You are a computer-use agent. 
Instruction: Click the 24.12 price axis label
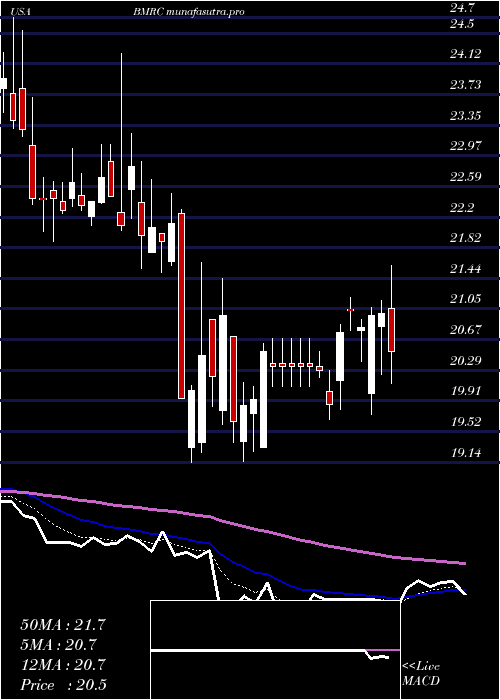(x=466, y=54)
